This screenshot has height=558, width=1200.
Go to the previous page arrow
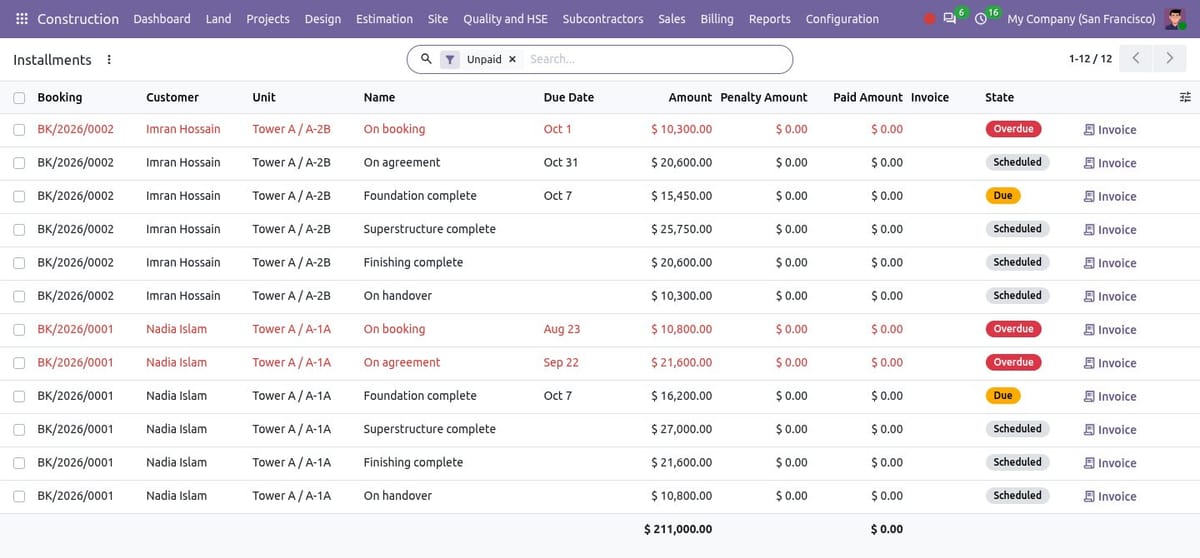click(1135, 59)
